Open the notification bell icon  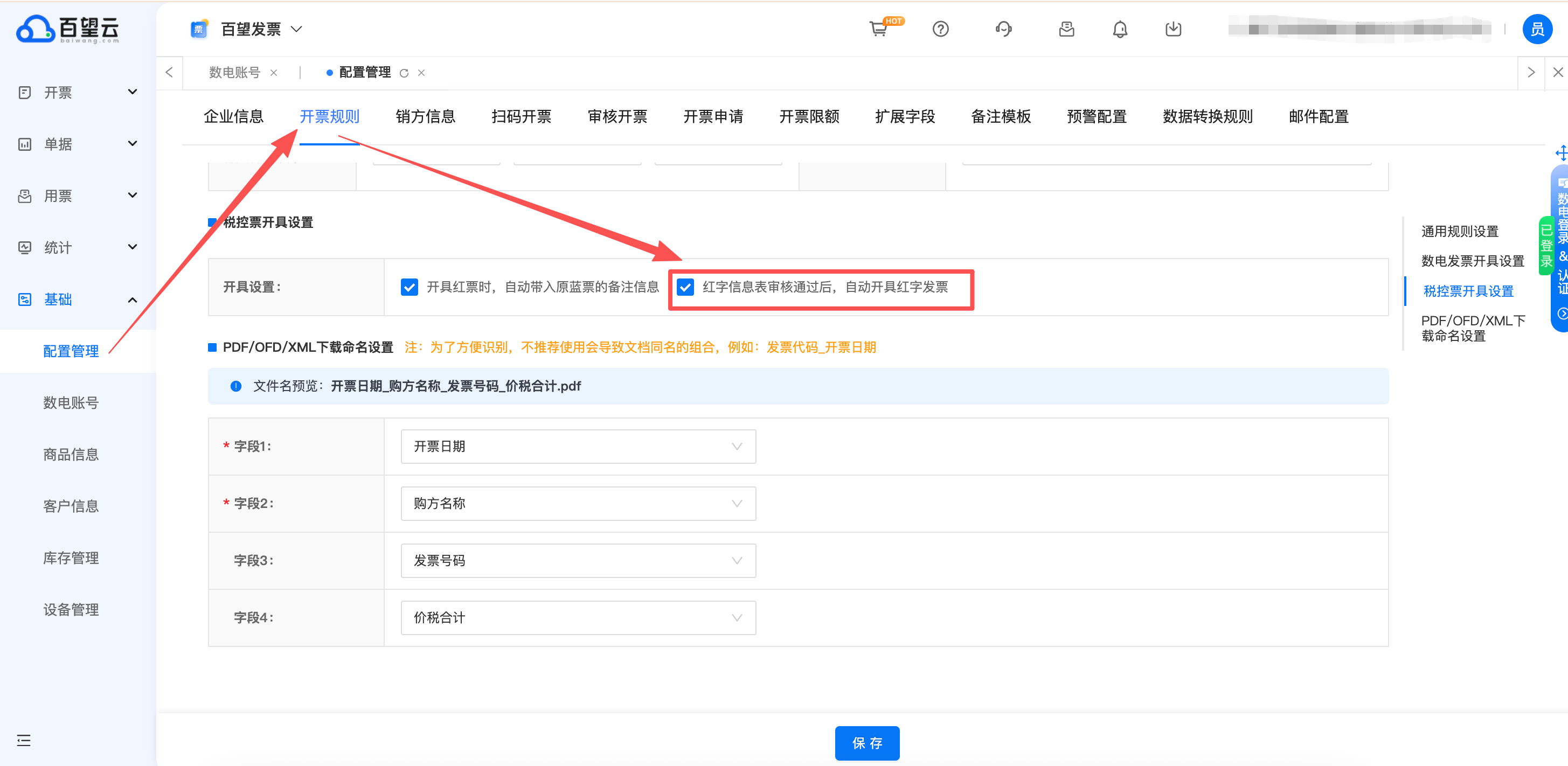coord(1119,29)
